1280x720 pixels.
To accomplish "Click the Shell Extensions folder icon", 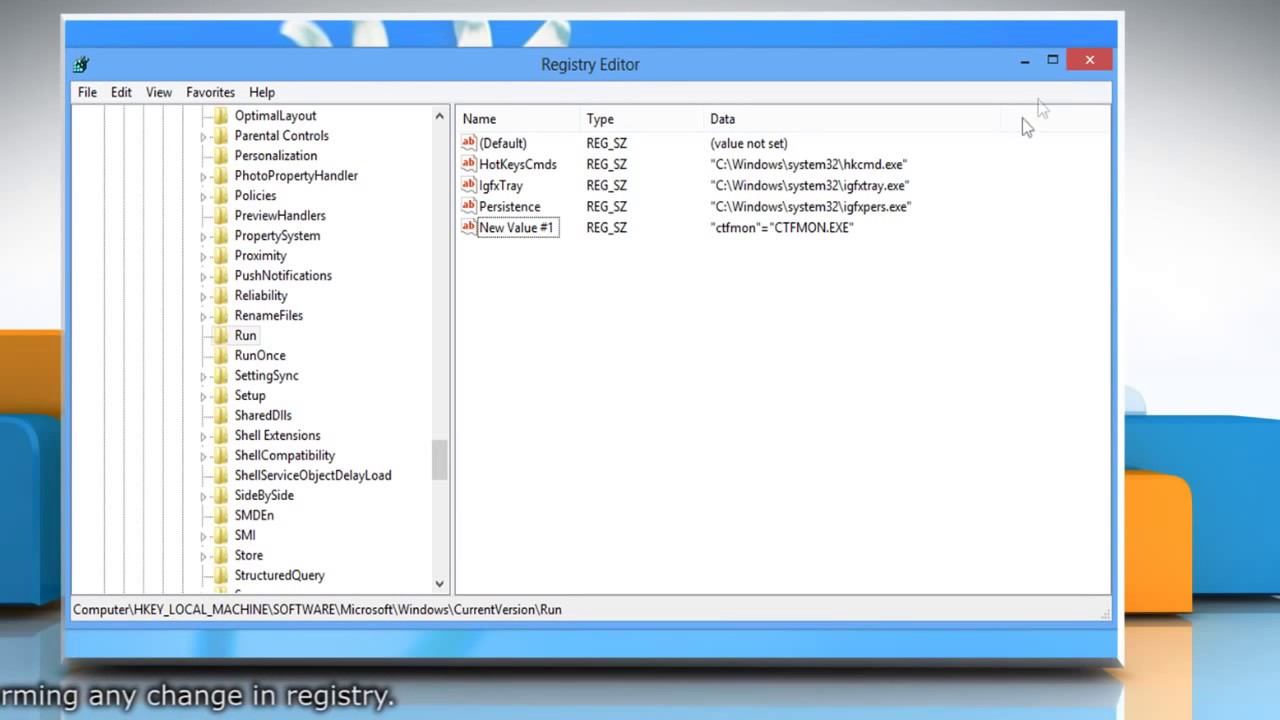I will click(x=221, y=436).
